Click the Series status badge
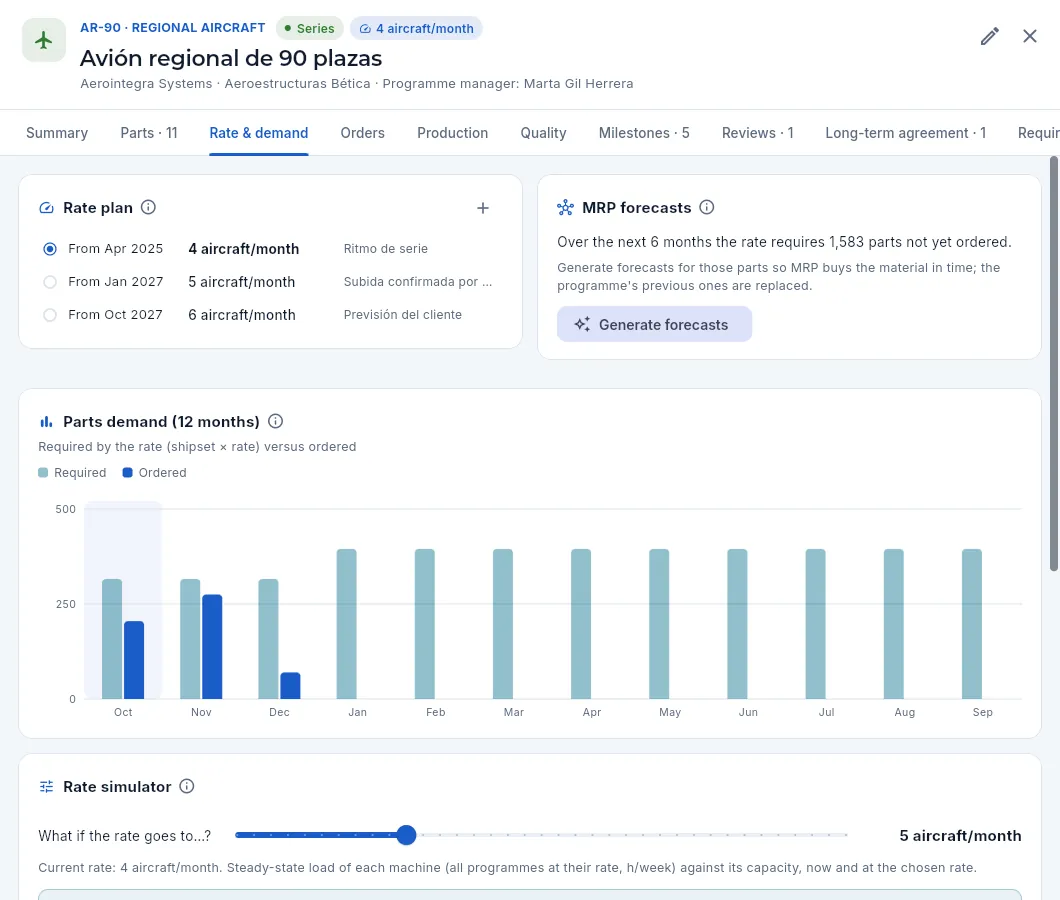This screenshot has width=1060, height=900. coord(310,28)
